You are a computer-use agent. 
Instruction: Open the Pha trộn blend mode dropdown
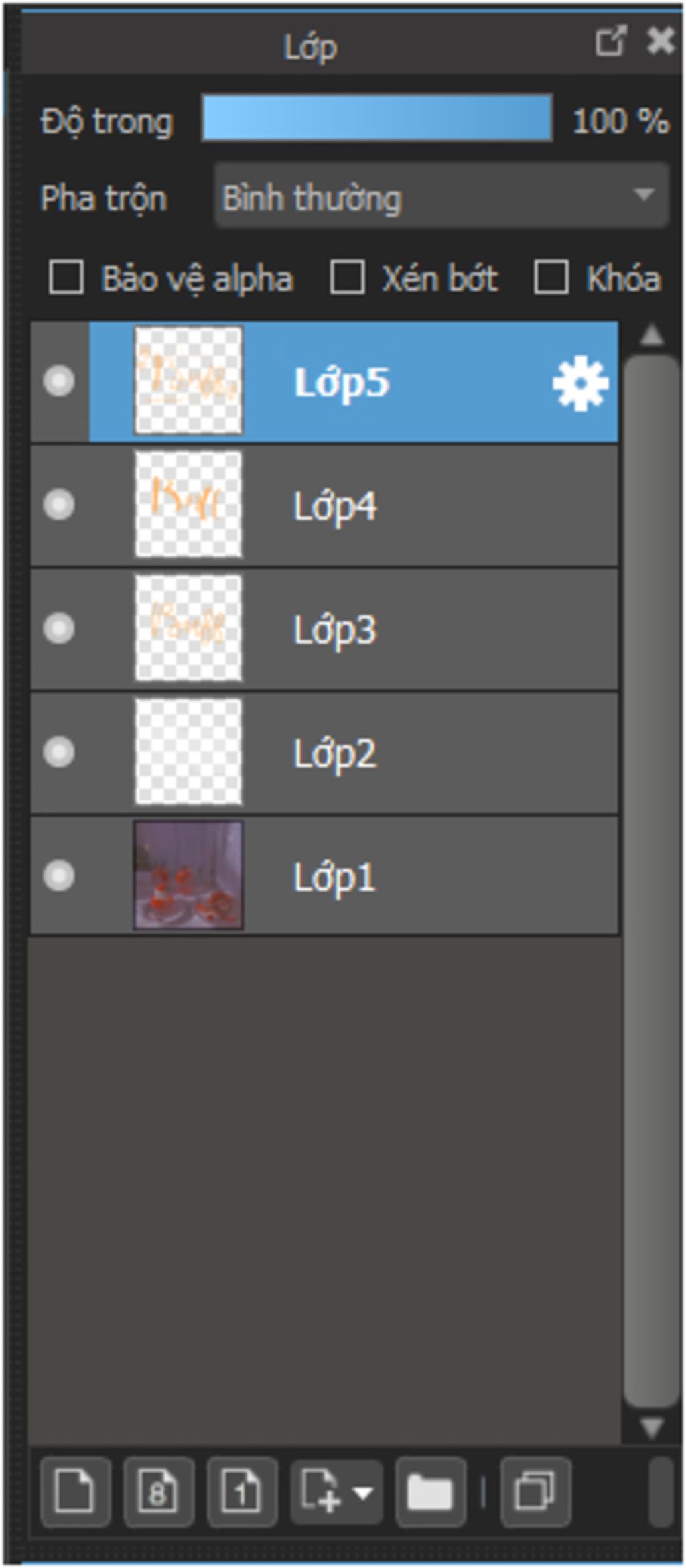pos(441,196)
